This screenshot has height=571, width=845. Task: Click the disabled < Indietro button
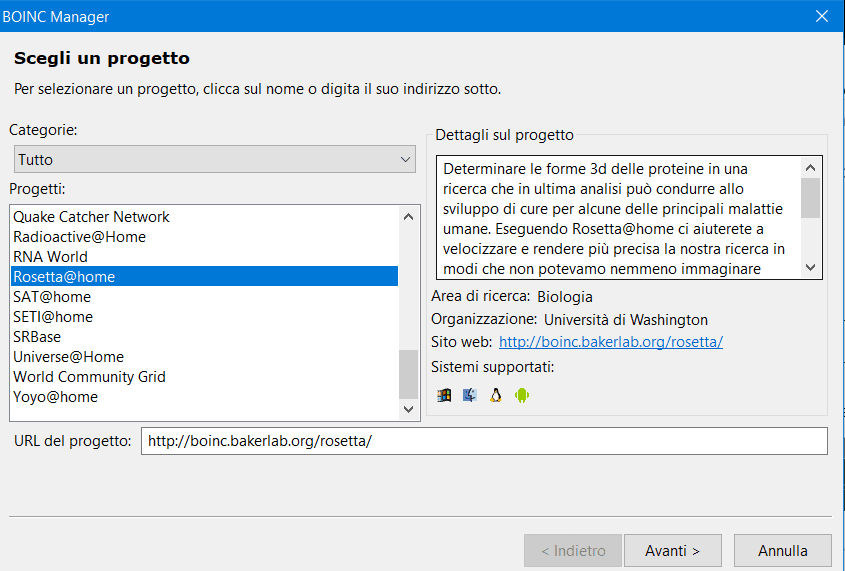point(573,551)
